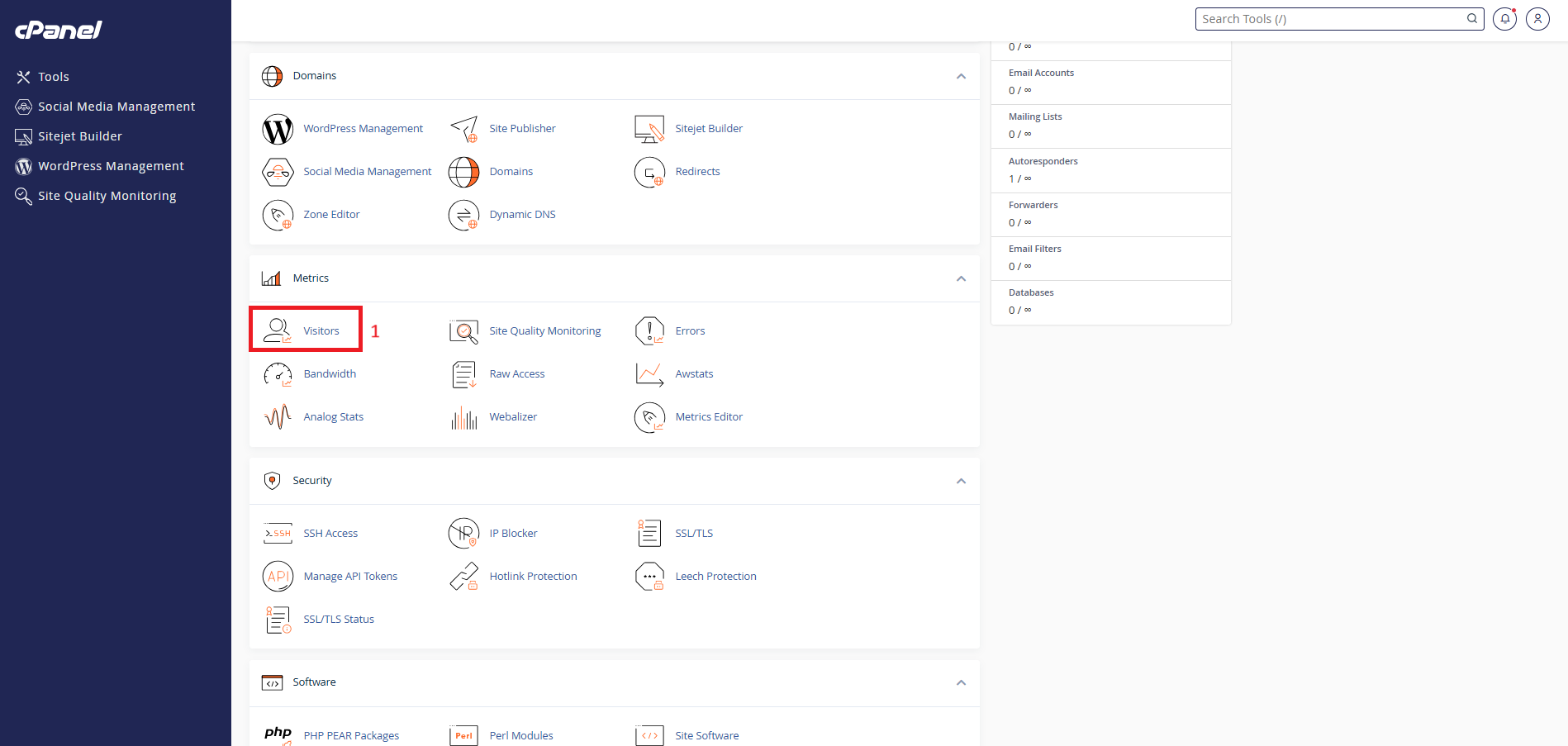Click the Manage API Tokens icon
This screenshot has width=1568, height=746.
(x=278, y=577)
